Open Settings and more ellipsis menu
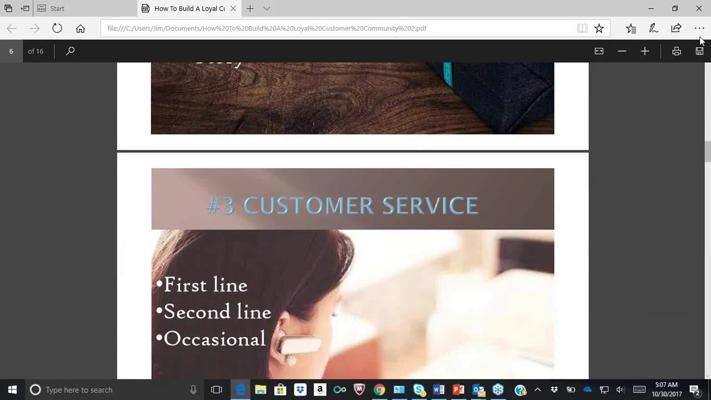 point(699,28)
